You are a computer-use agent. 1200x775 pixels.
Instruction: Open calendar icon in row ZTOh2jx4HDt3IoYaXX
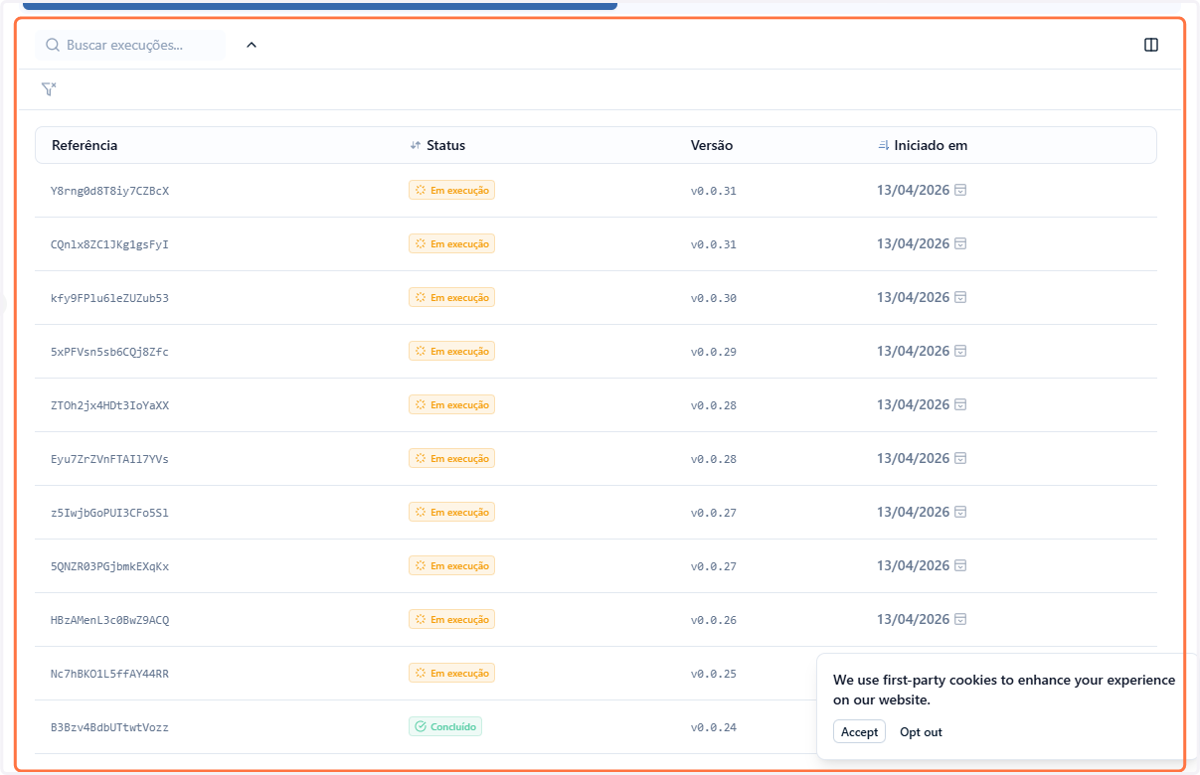(x=961, y=405)
